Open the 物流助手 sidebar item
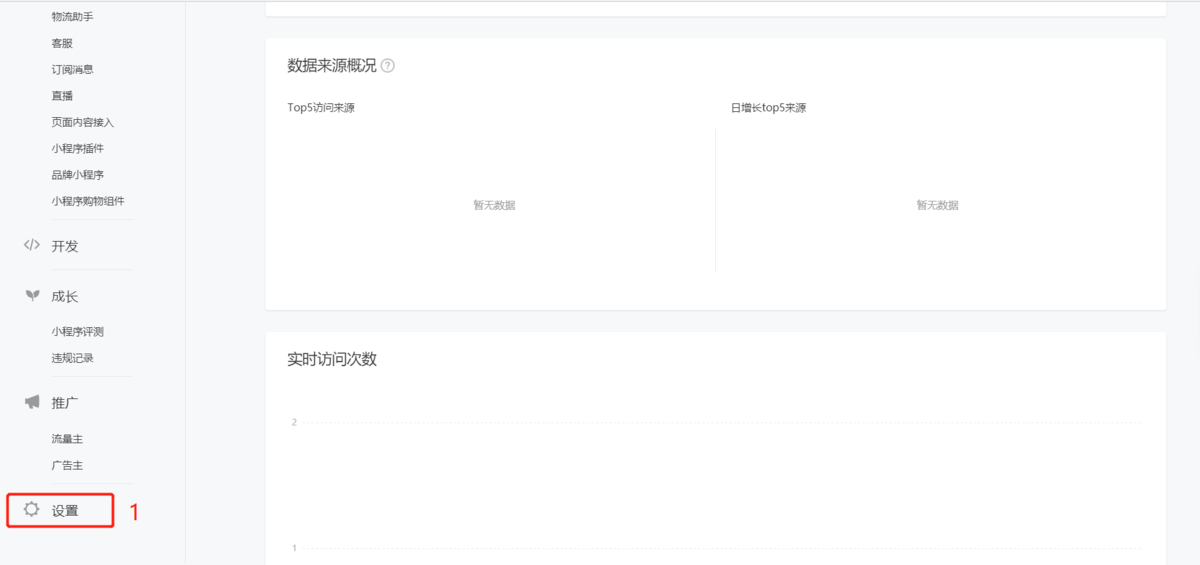 click(72, 17)
